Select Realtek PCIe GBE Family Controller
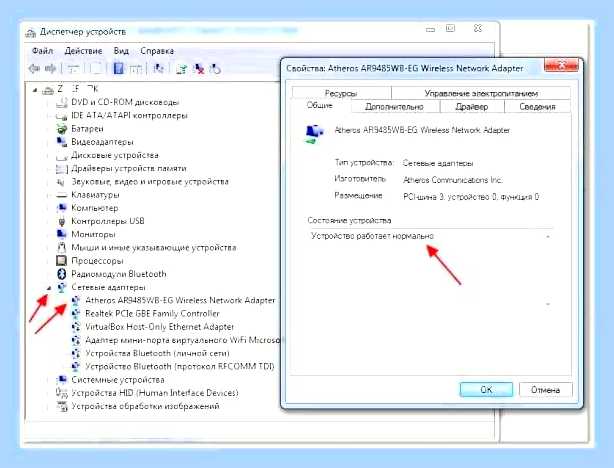 [x=152, y=314]
